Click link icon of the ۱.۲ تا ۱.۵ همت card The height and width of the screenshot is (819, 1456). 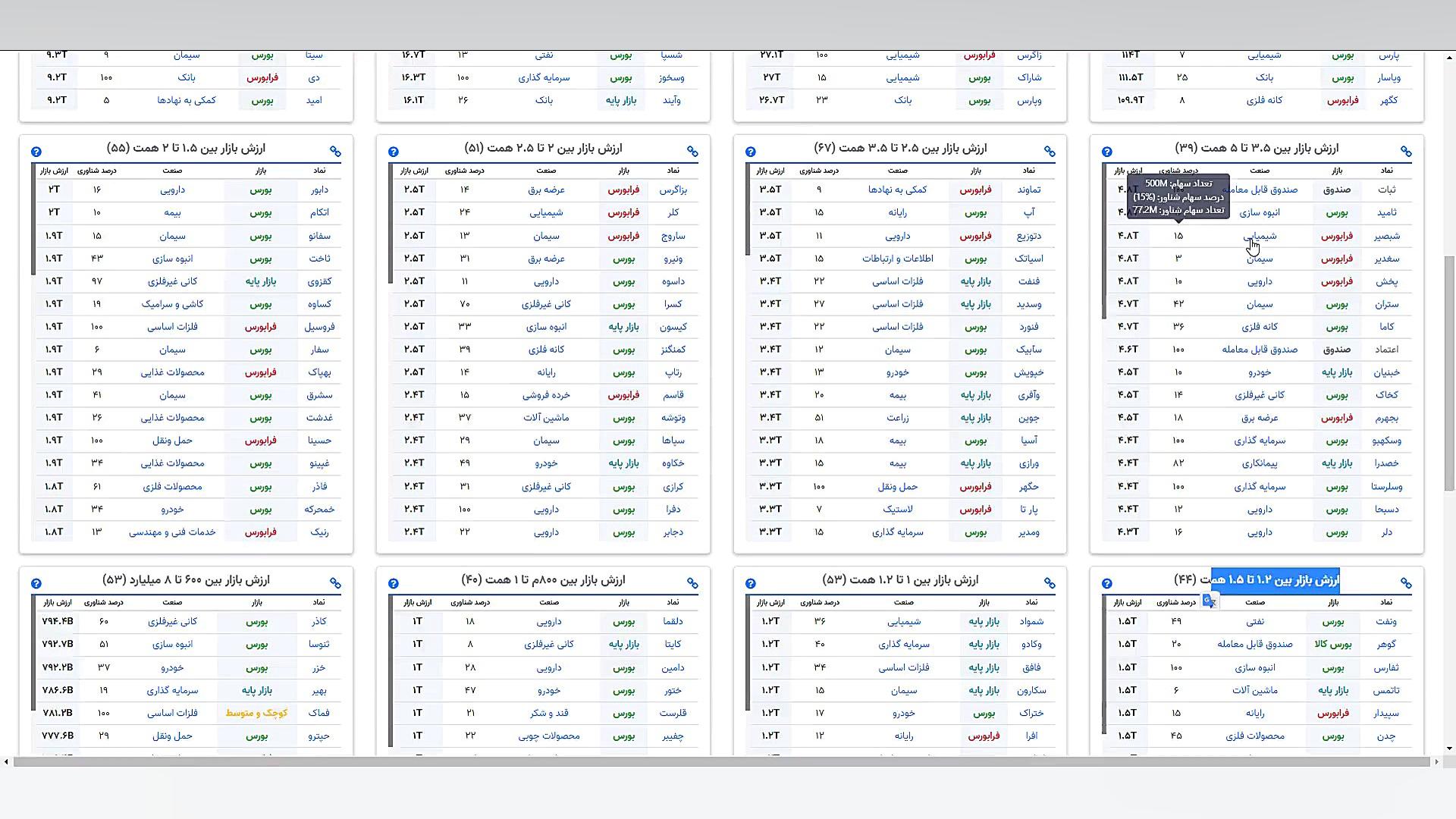(1406, 583)
